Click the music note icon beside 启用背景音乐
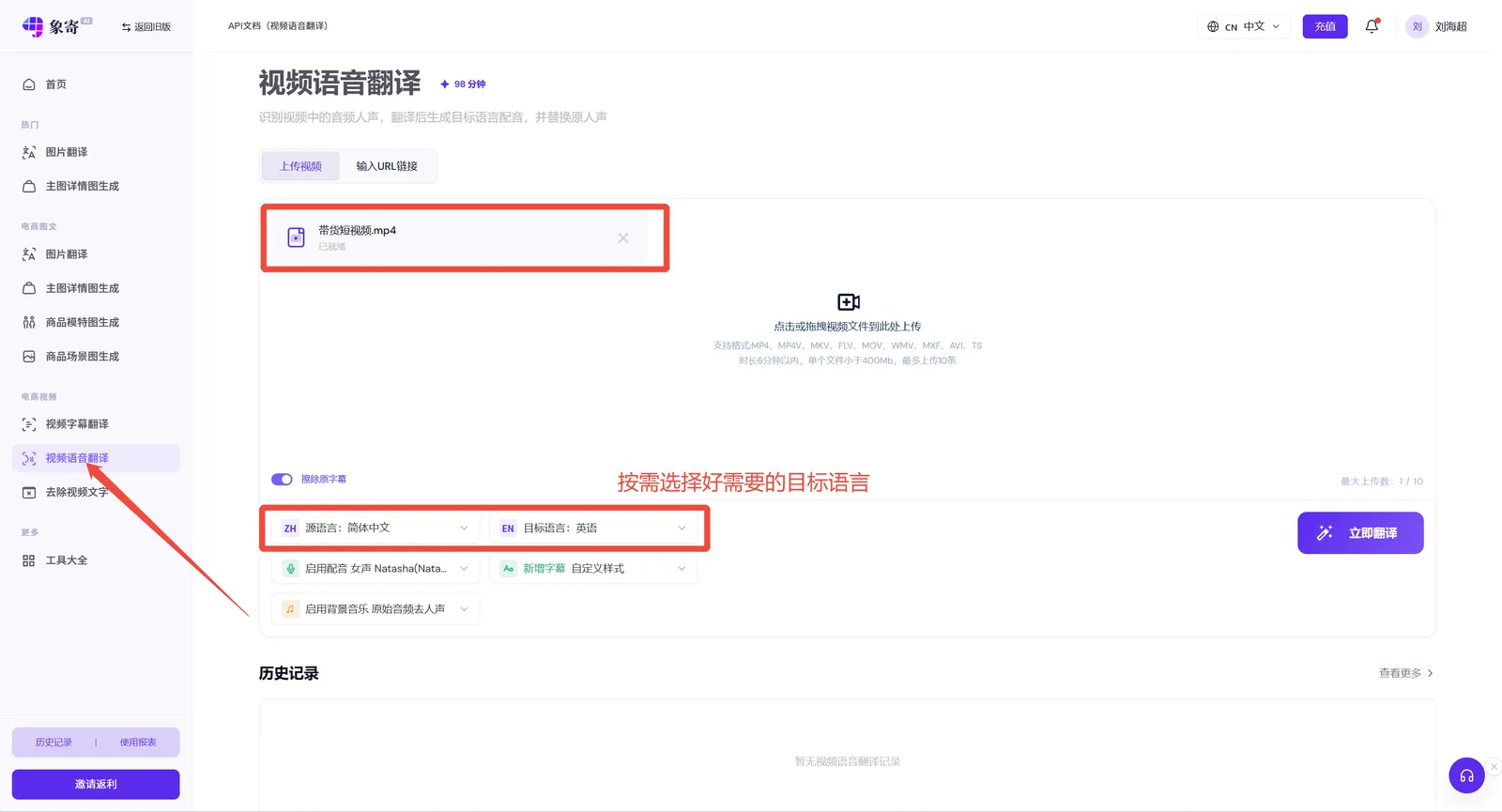 pyautogui.click(x=290, y=609)
